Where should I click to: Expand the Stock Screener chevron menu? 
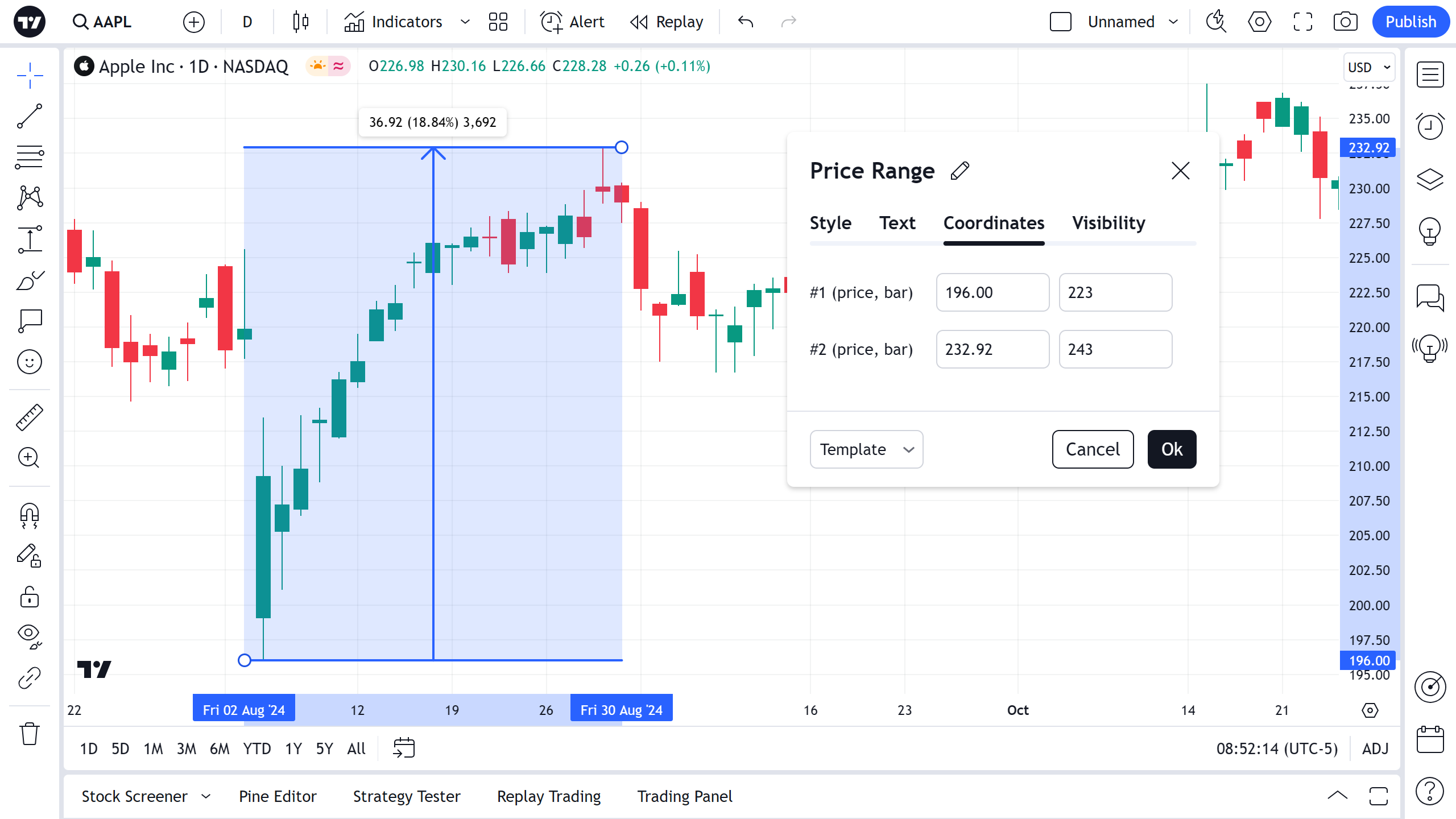tap(206, 796)
